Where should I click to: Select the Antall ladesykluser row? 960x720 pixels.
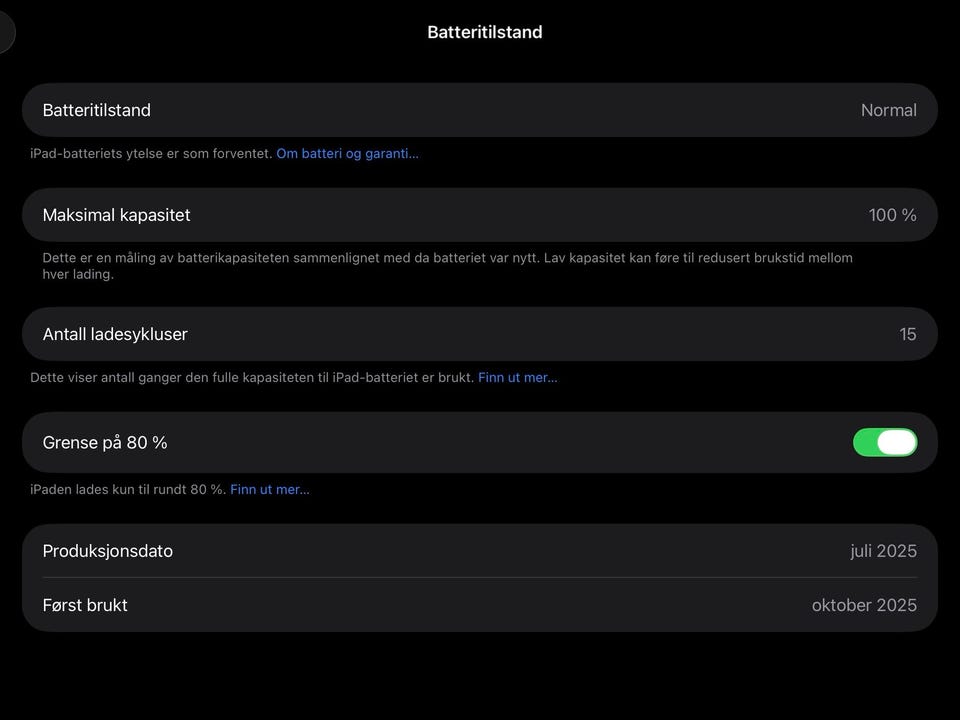480,334
